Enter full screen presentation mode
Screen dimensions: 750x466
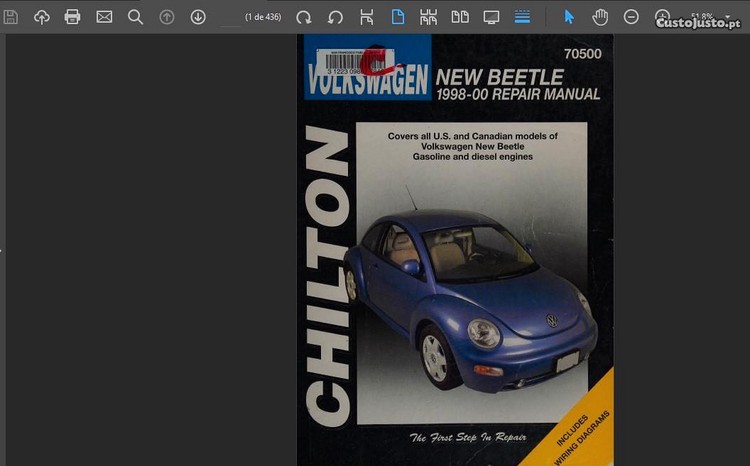491,17
